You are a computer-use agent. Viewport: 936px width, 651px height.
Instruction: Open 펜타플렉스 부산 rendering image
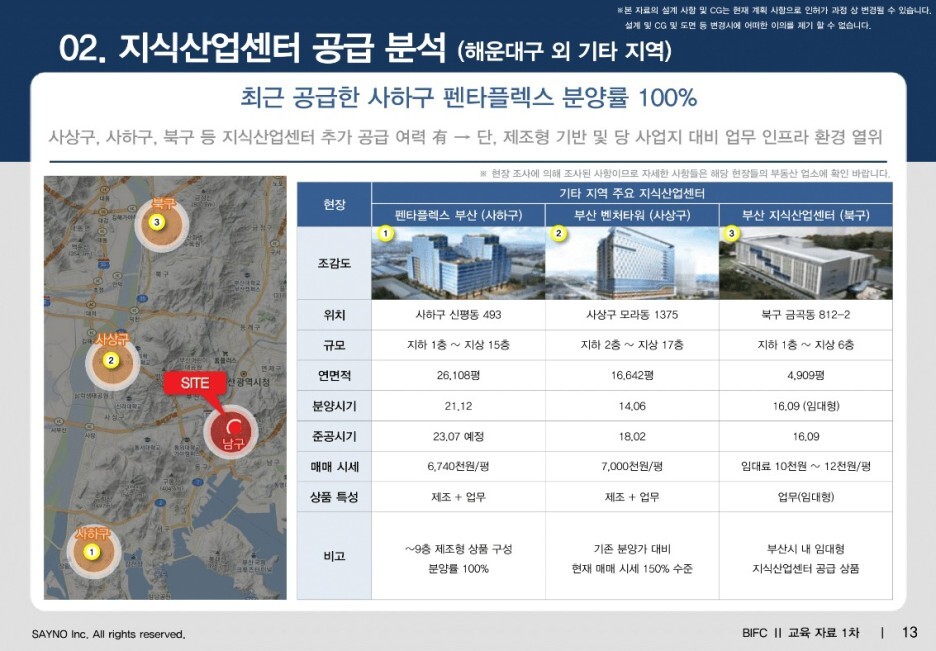(x=458, y=263)
